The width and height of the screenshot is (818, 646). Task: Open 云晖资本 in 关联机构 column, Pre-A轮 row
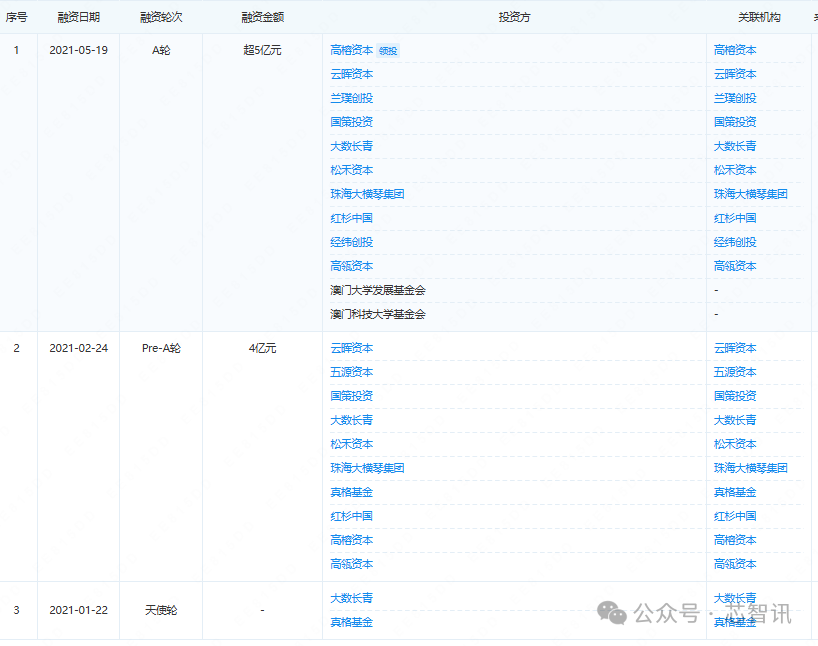(x=735, y=348)
